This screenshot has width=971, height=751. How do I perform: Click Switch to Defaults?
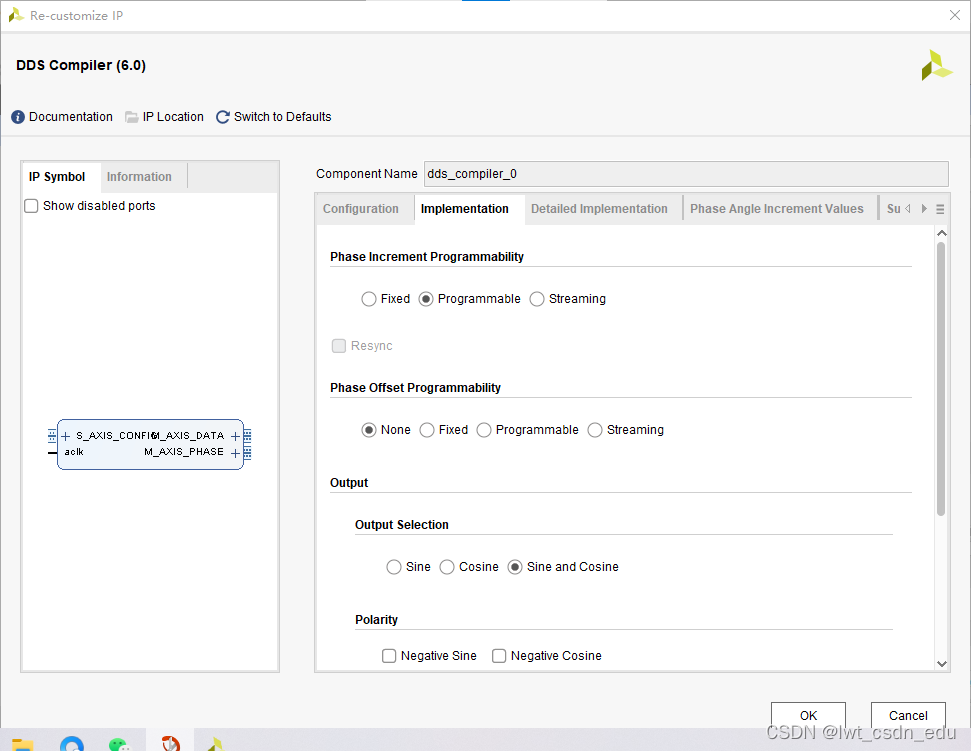(x=282, y=117)
